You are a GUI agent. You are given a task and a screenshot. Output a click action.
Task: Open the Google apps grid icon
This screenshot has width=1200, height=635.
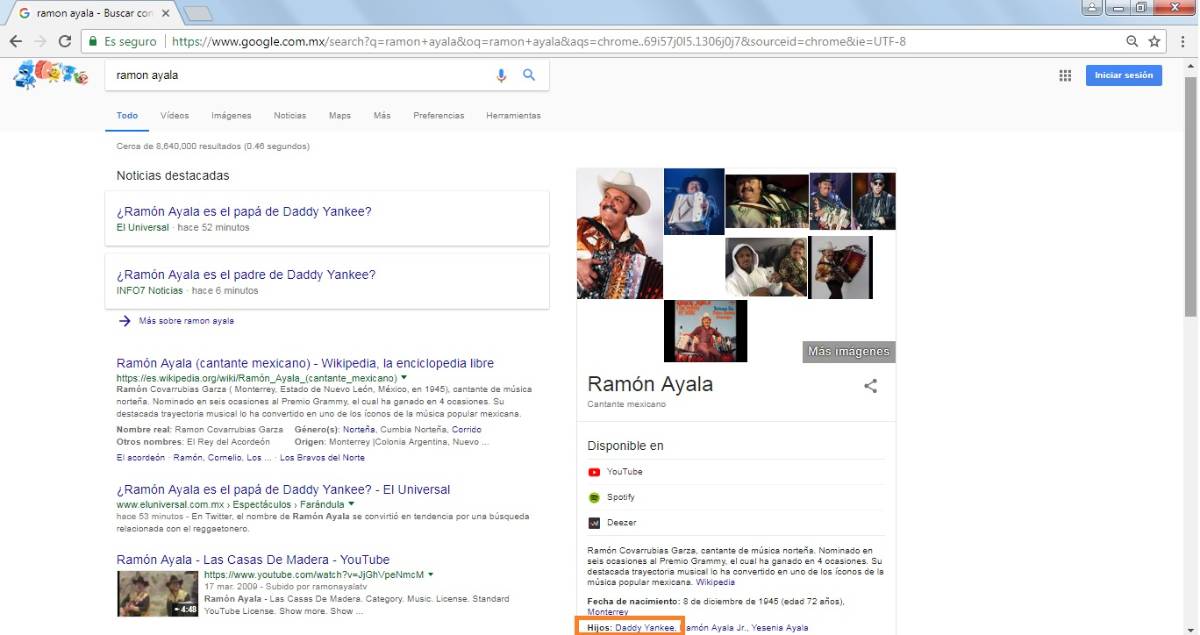click(x=1064, y=75)
